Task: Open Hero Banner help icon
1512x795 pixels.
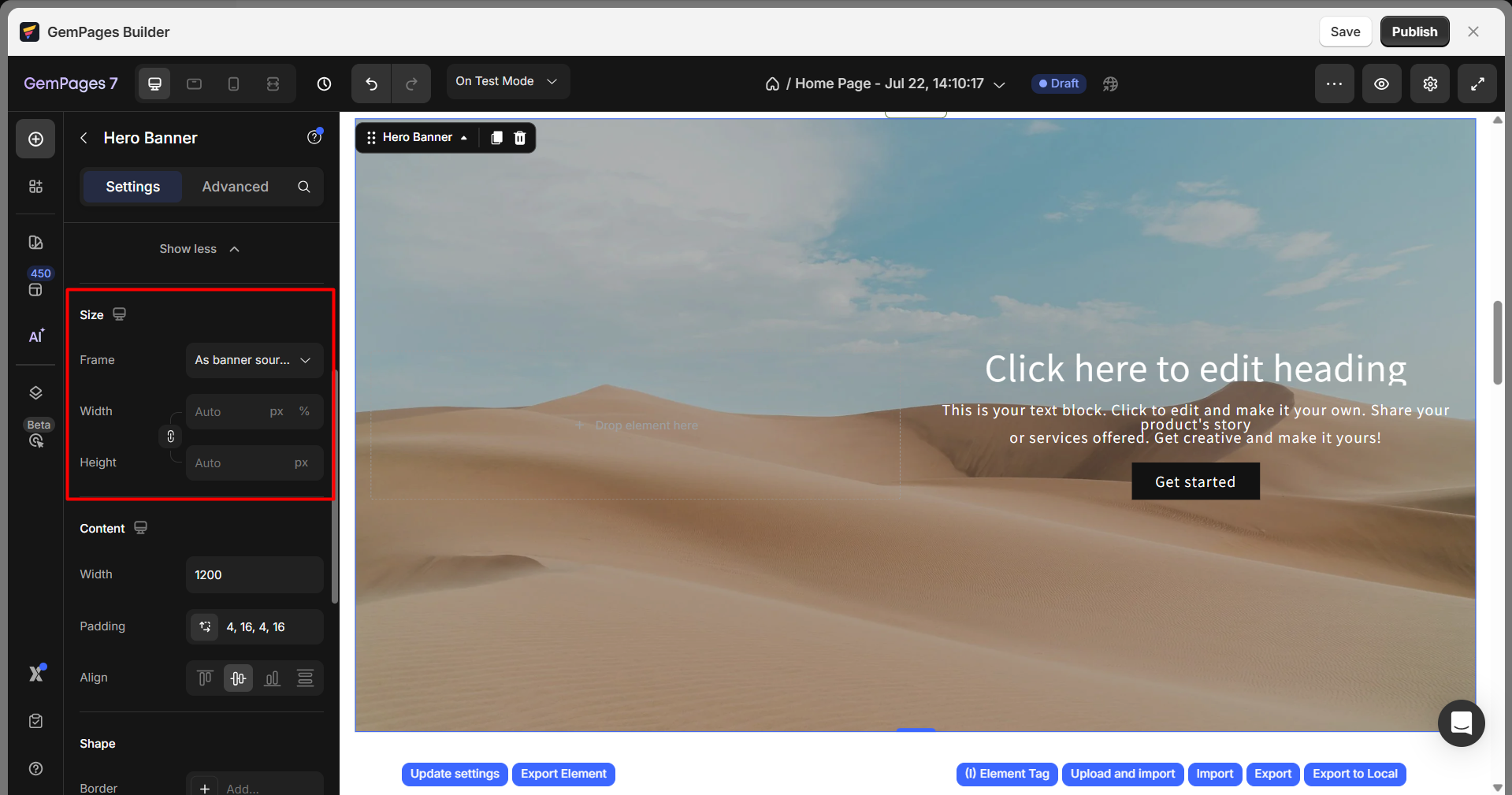Action: click(314, 137)
